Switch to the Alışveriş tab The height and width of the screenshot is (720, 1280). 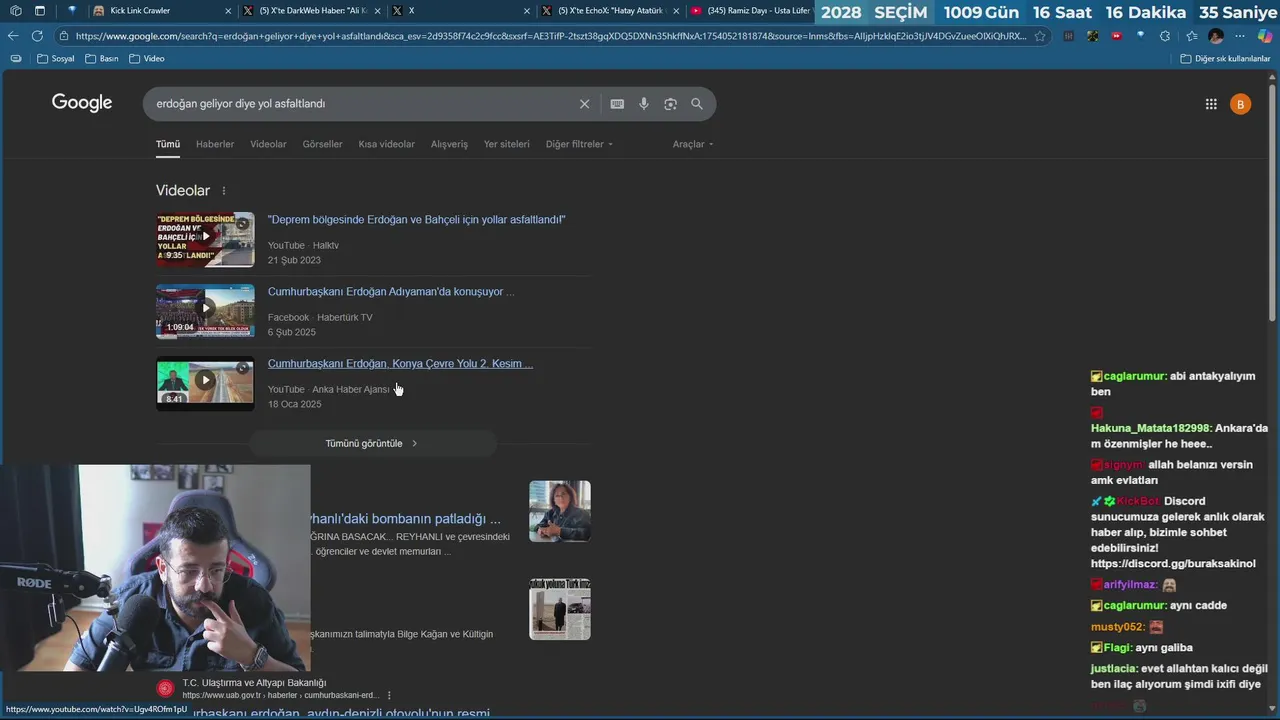tap(449, 144)
